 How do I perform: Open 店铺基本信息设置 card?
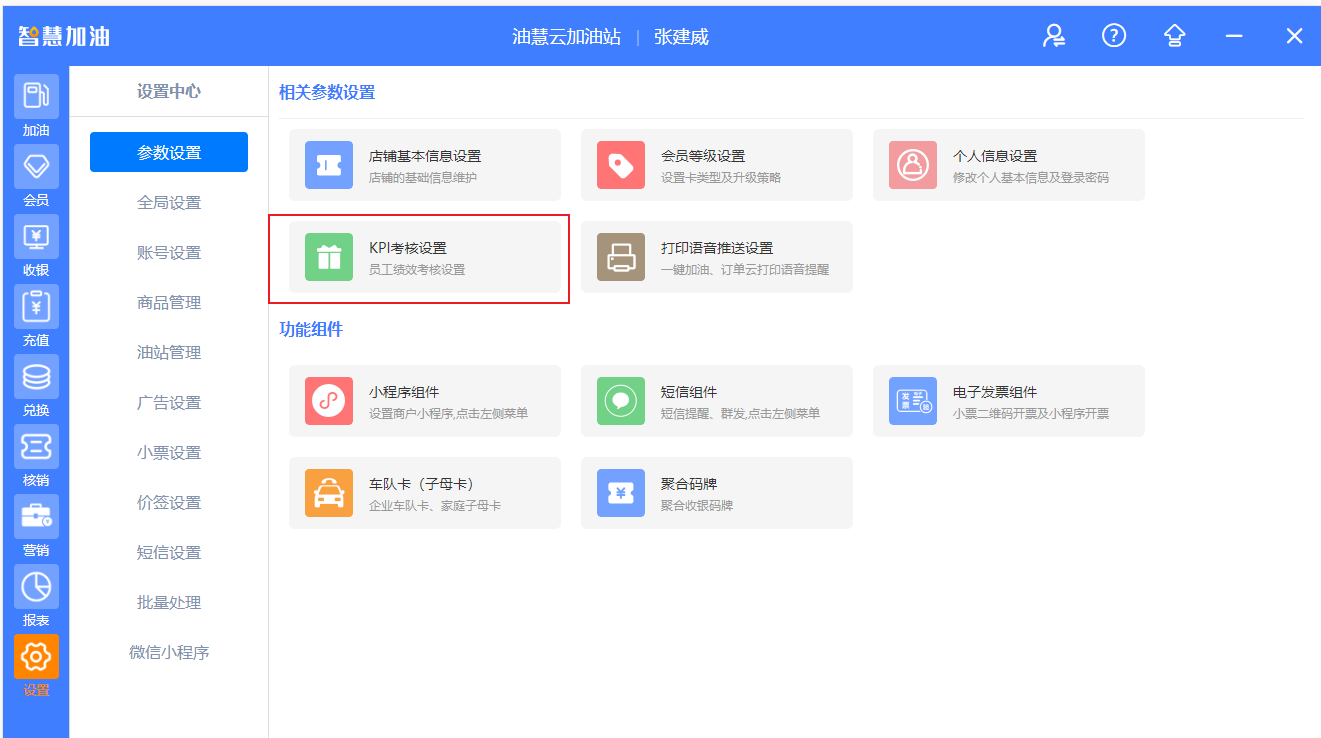click(424, 165)
